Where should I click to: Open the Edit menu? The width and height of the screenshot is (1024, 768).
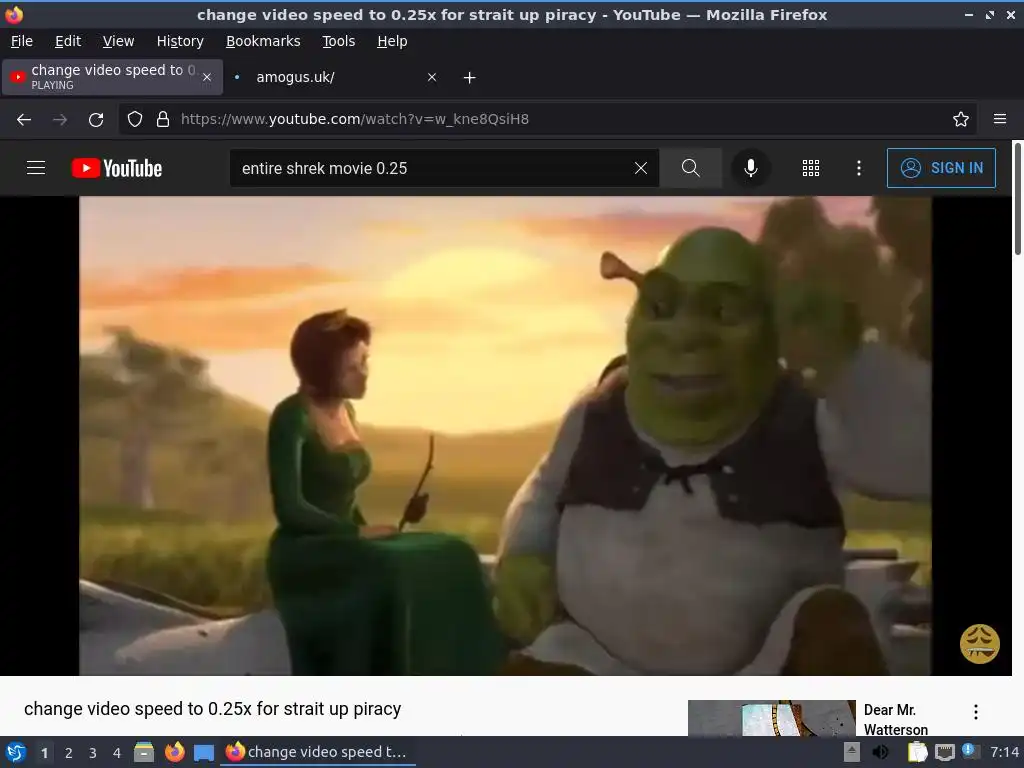[x=68, y=41]
